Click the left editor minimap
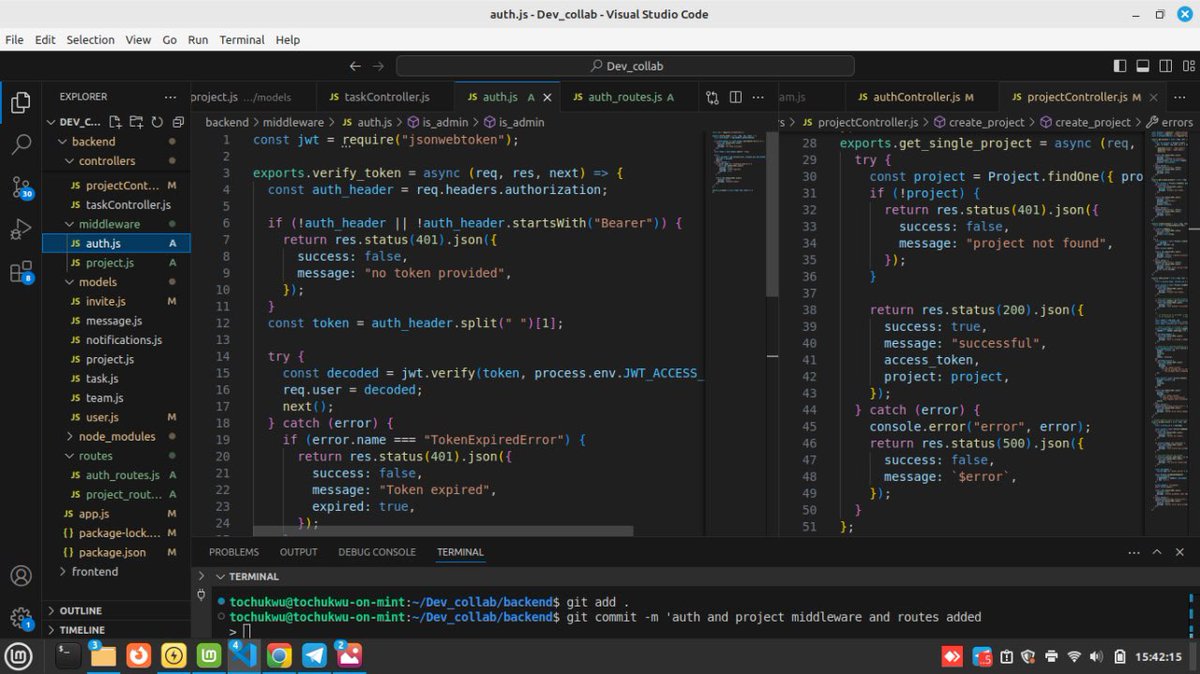 click(738, 165)
